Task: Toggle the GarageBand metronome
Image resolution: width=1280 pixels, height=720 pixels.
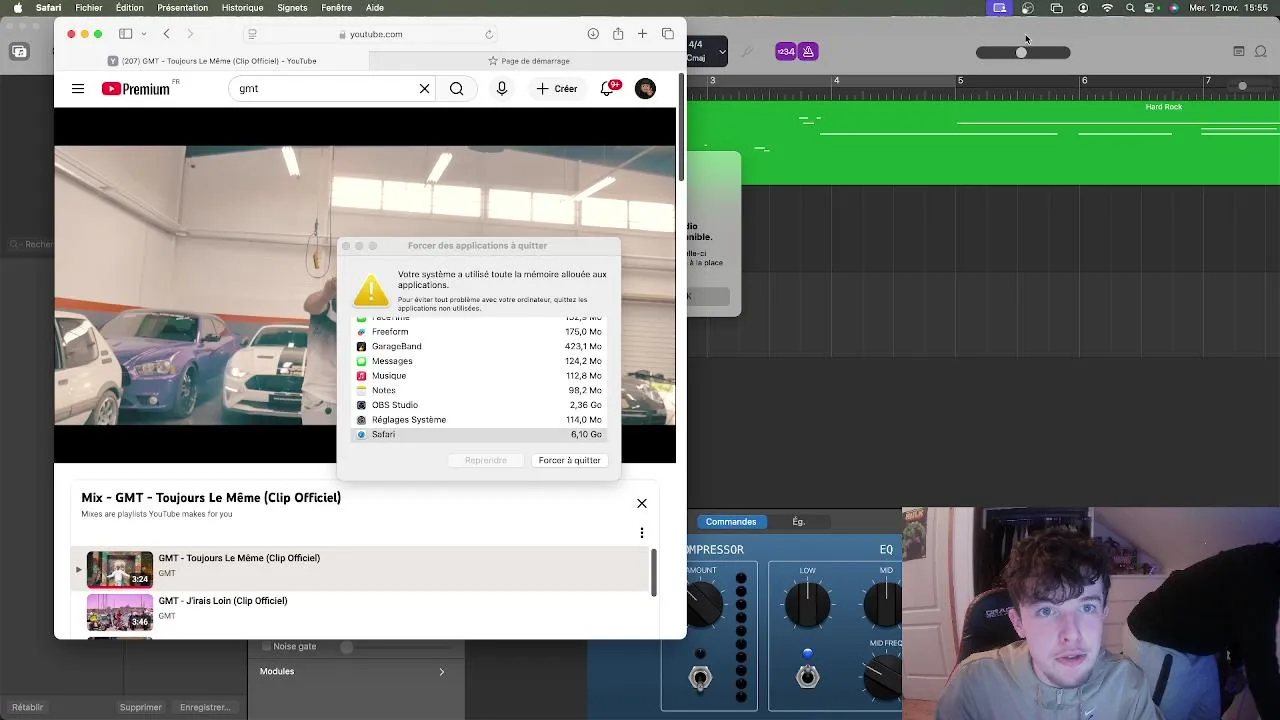Action: 808,52
